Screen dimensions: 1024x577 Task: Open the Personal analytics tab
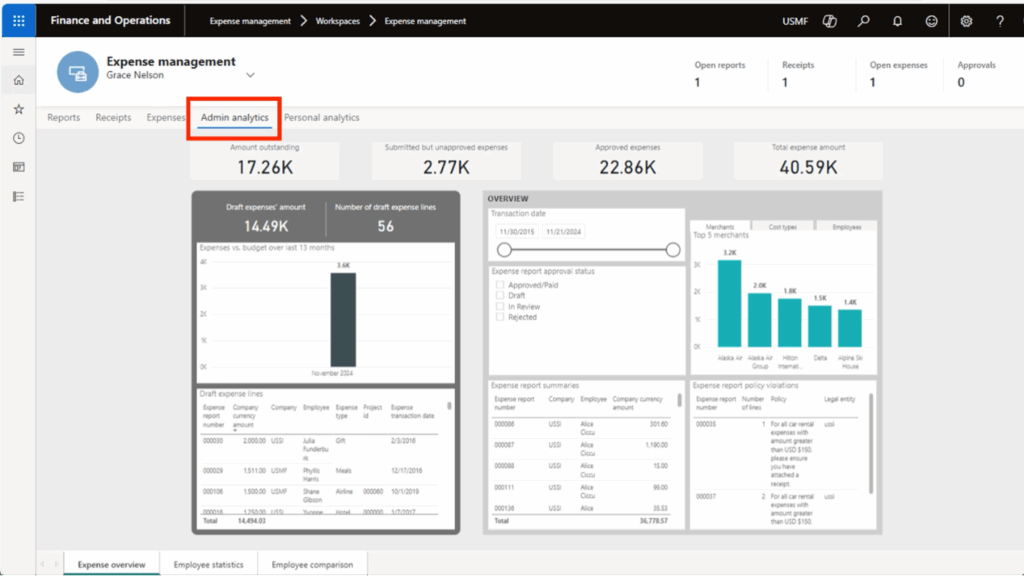click(321, 117)
